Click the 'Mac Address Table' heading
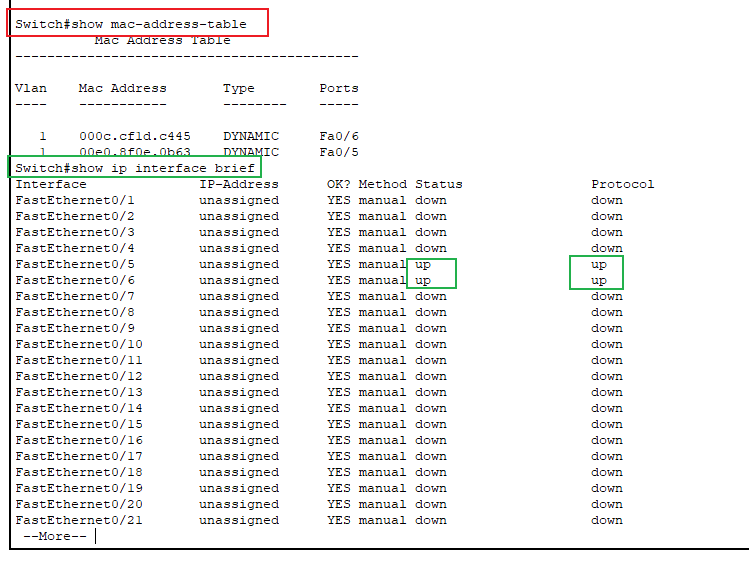Viewport: 749px width, 565px height. pos(162,40)
